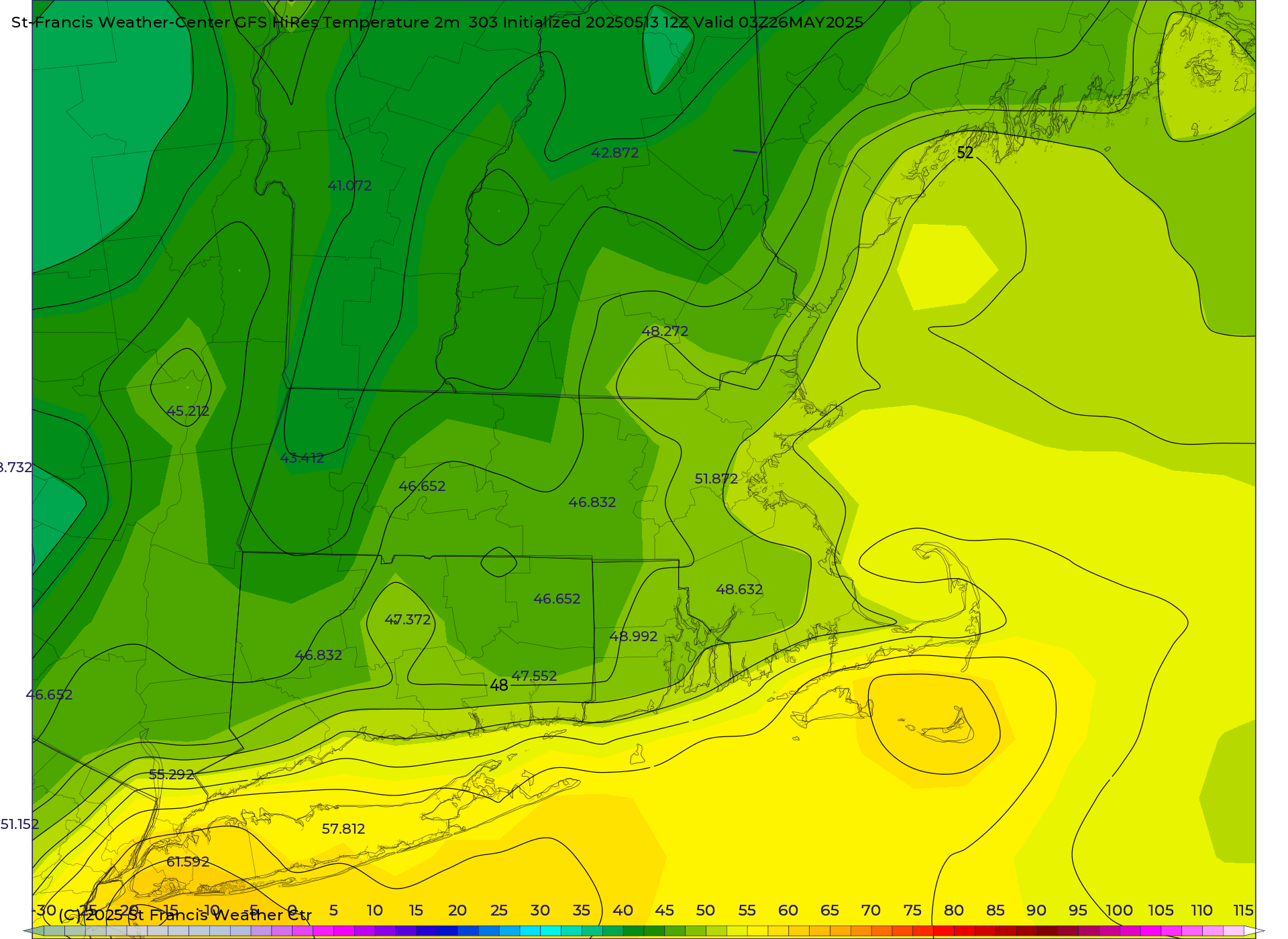
Task: Click the color scale label 80
Action: click(954, 910)
